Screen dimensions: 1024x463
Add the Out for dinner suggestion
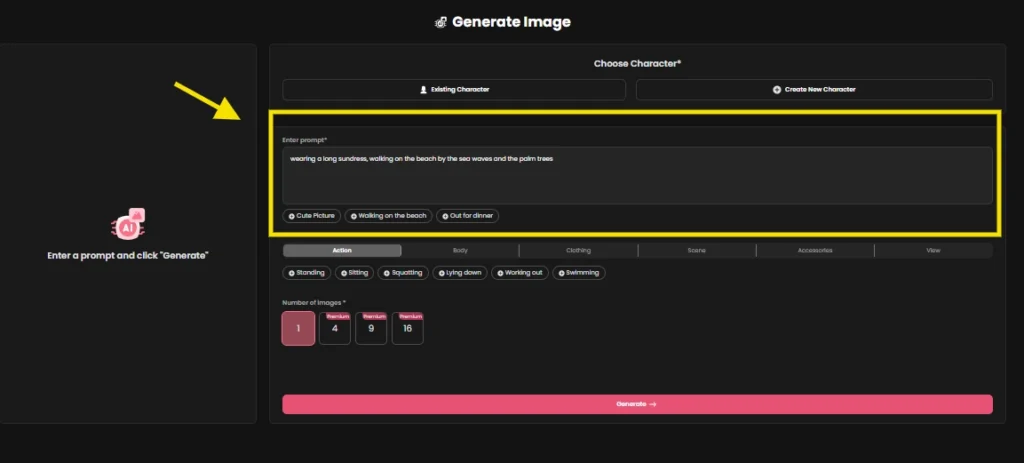468,216
